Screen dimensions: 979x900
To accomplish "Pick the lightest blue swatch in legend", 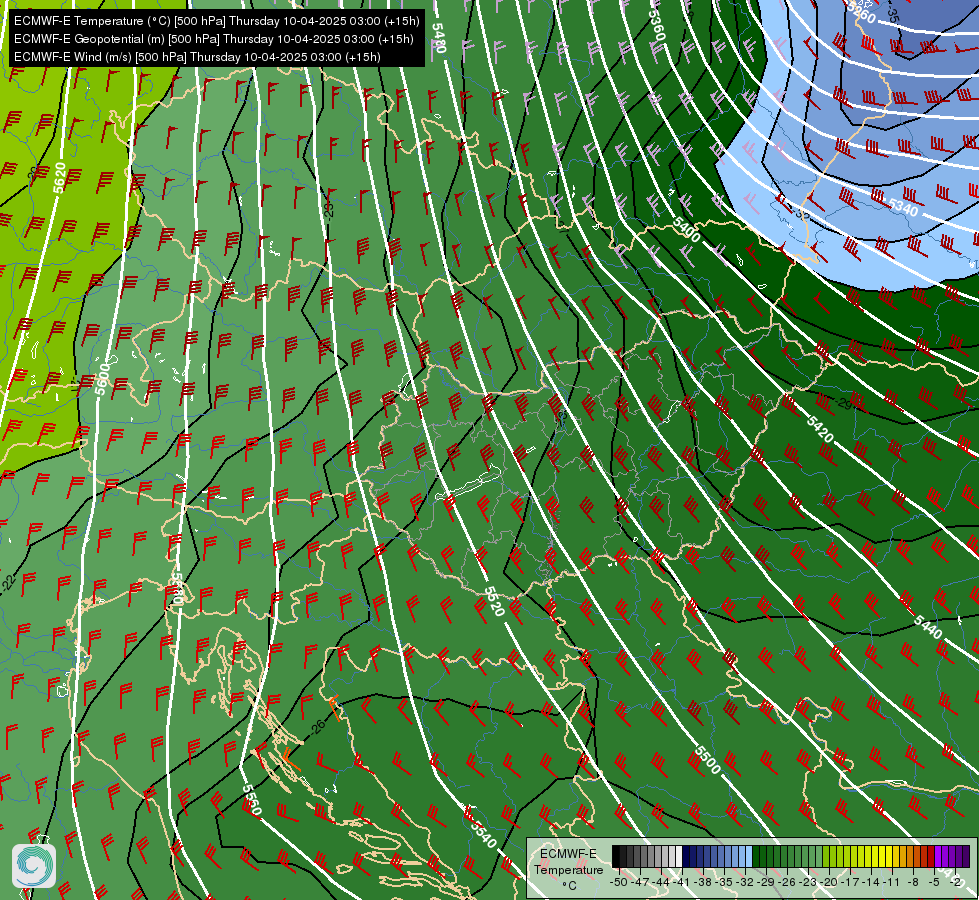I will coord(749,856).
